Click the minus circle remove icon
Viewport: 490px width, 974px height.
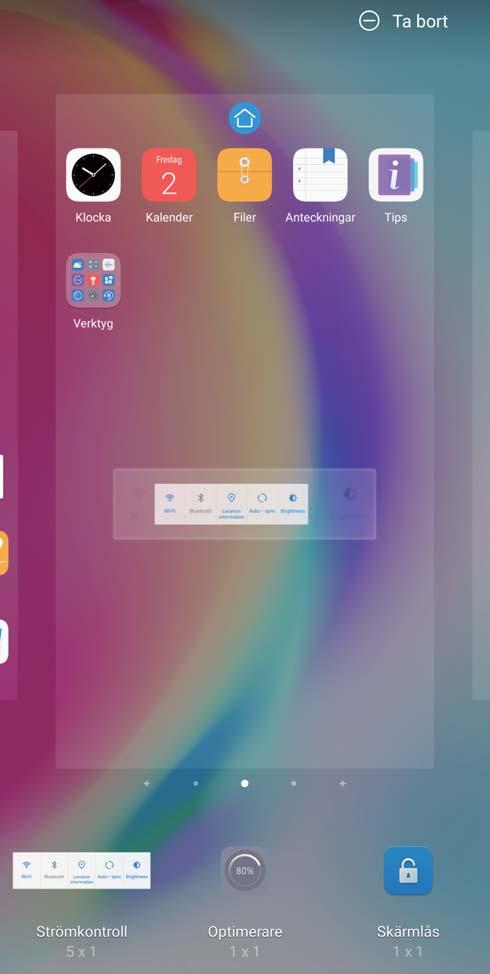[x=369, y=21]
